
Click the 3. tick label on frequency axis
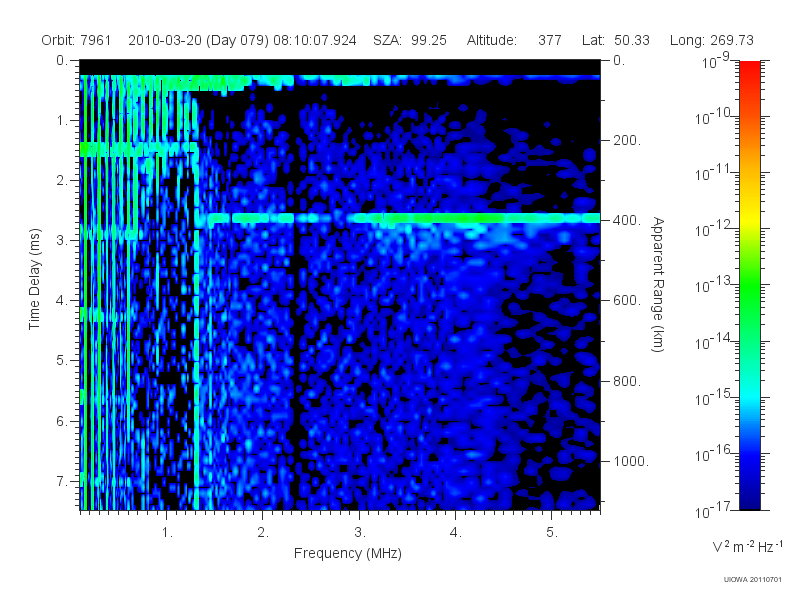coord(360,533)
